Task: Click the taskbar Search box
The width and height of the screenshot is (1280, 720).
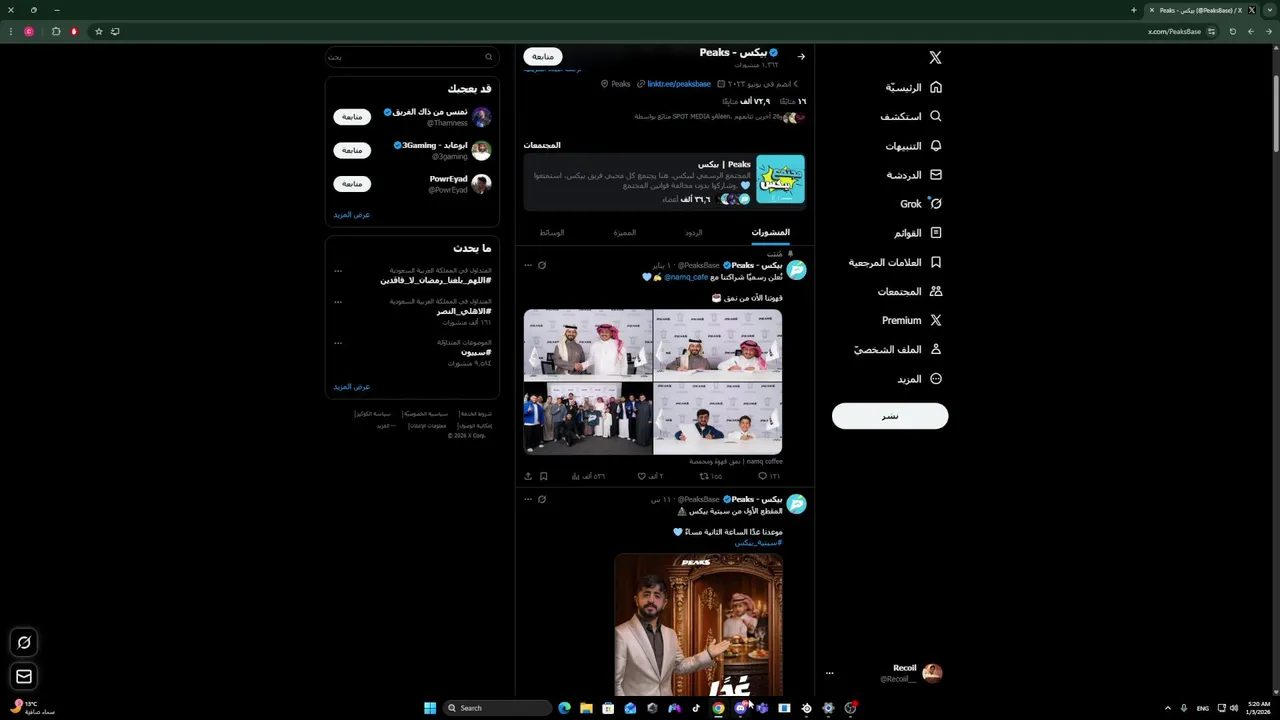Action: point(498,708)
